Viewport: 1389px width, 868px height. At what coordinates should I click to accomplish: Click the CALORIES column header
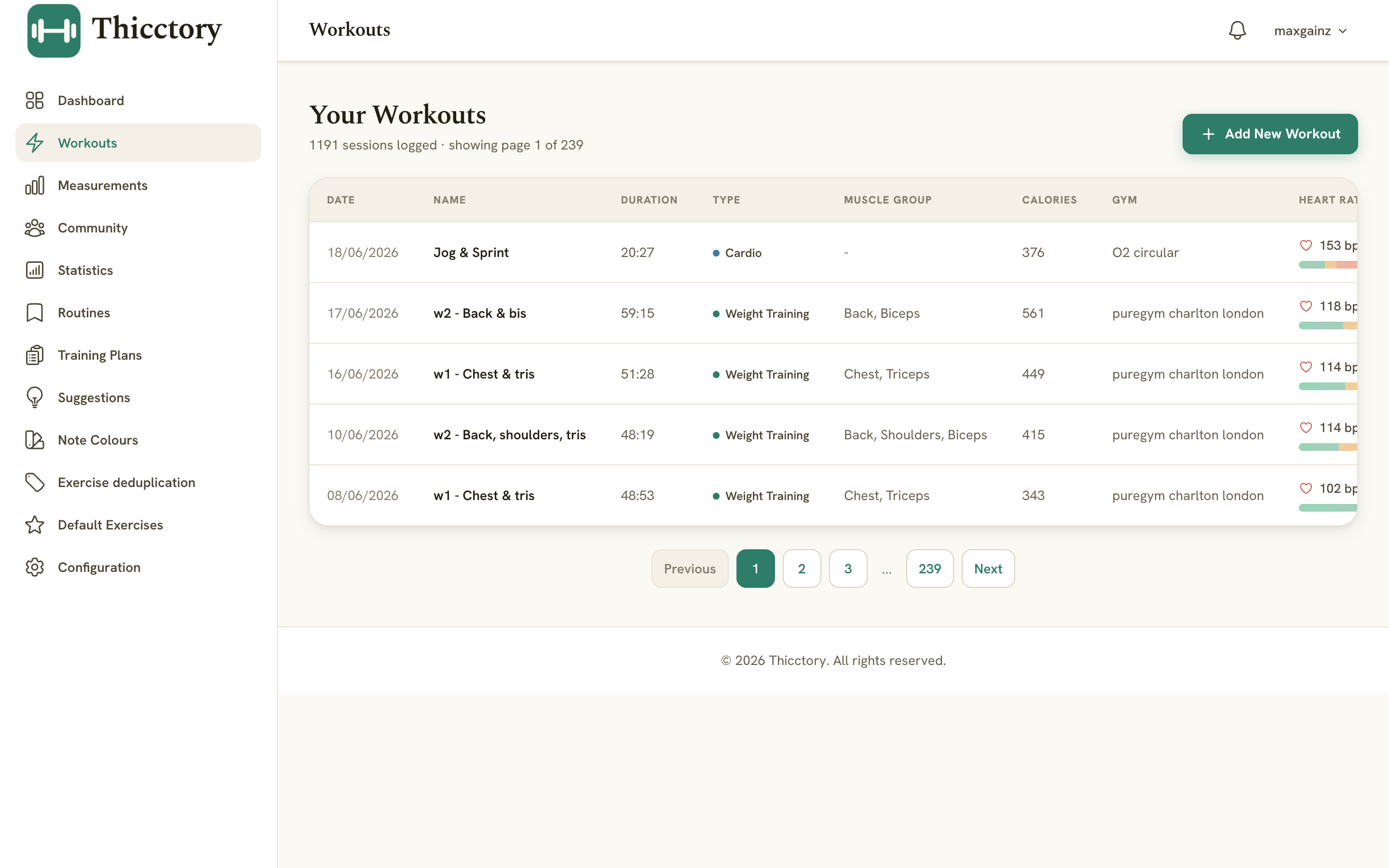click(1049, 200)
